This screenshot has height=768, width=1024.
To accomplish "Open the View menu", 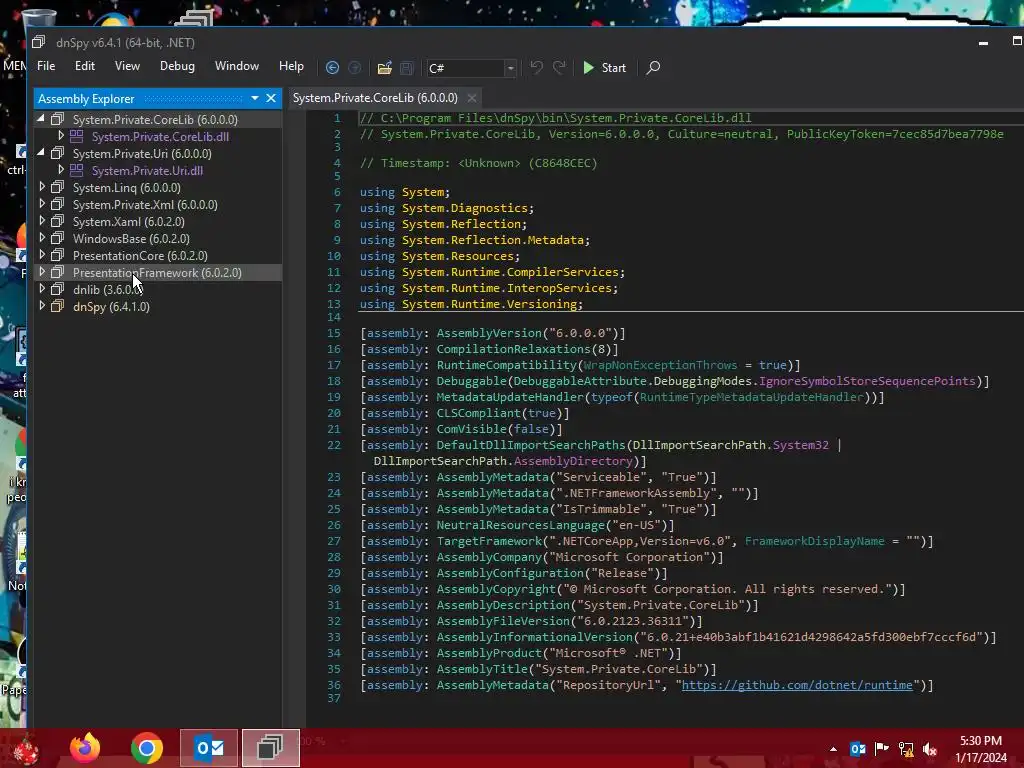I will 127,66.
